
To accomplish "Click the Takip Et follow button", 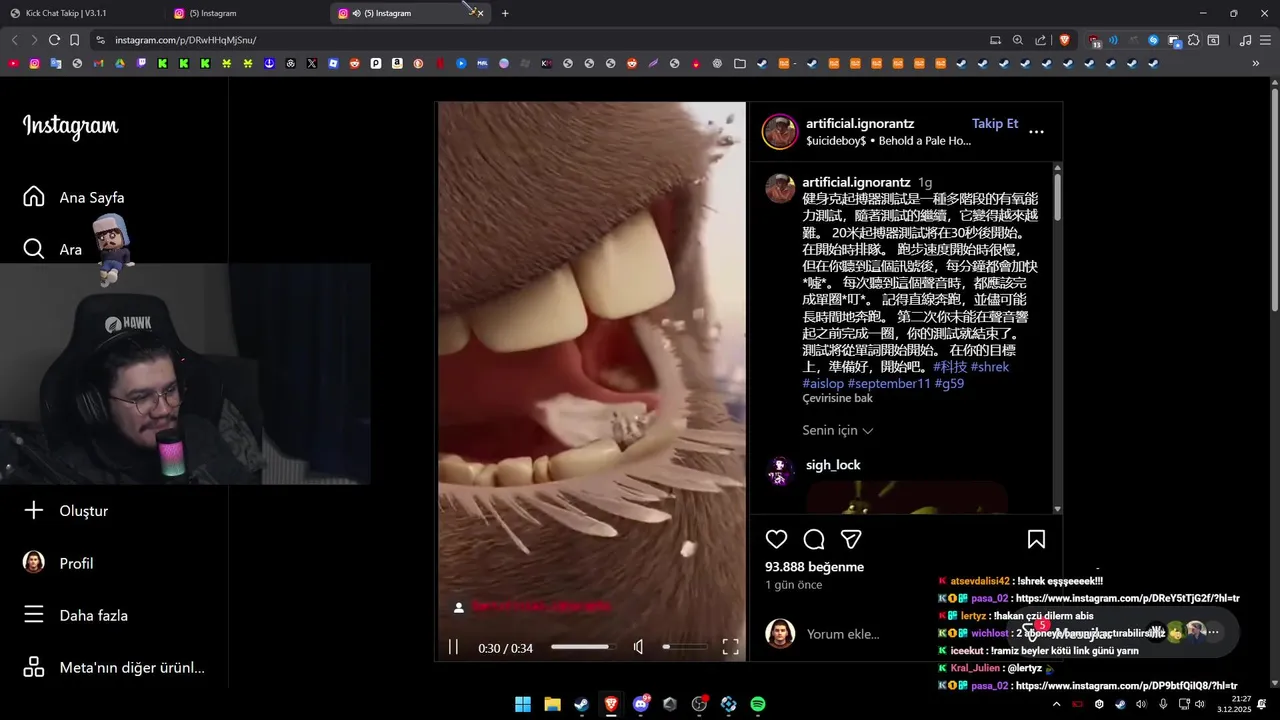I will 995,123.
